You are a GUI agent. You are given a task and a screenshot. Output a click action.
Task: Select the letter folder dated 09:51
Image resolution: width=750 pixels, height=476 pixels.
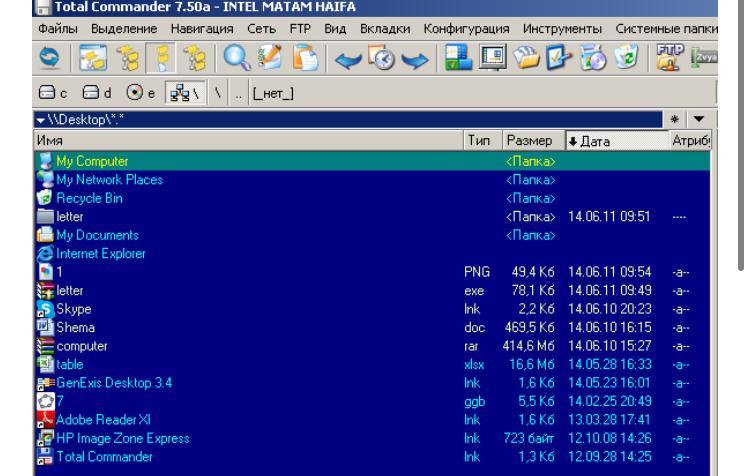pos(372,217)
